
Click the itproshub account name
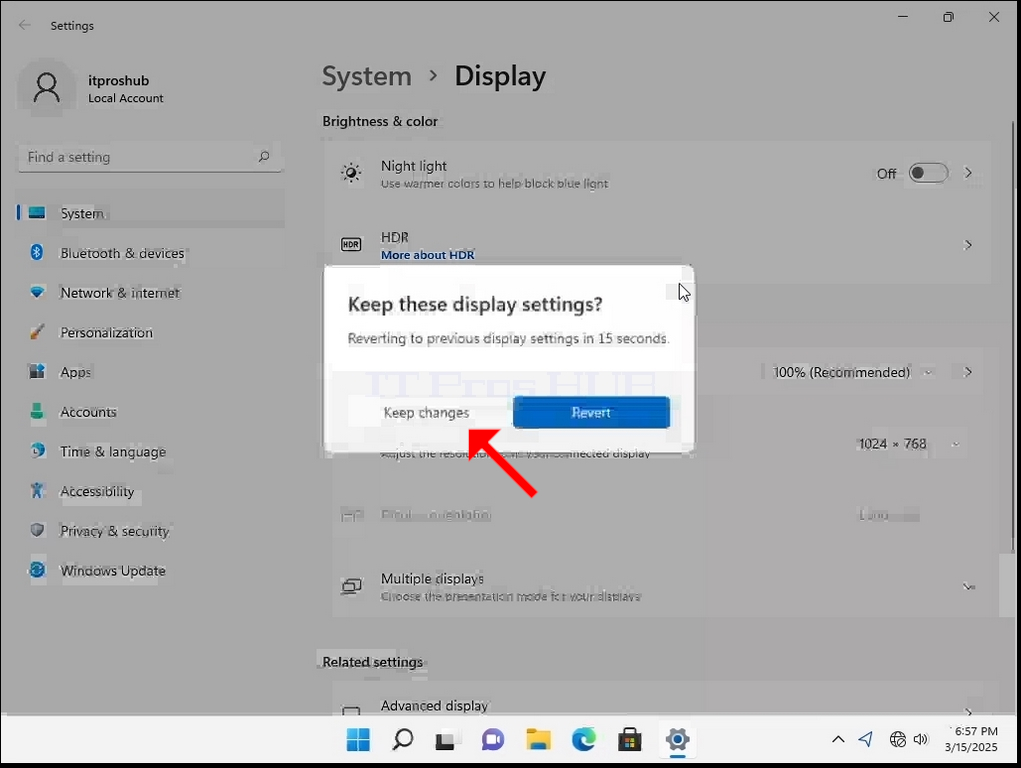tap(119, 81)
